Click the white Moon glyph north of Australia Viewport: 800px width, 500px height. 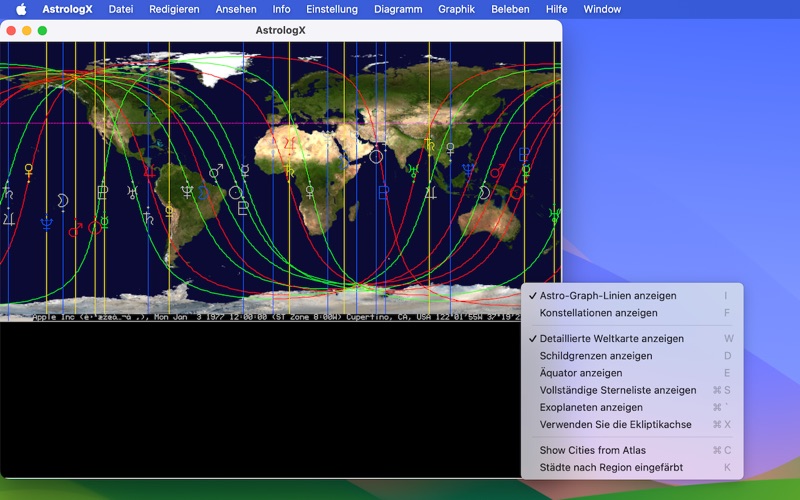pyautogui.click(x=484, y=192)
